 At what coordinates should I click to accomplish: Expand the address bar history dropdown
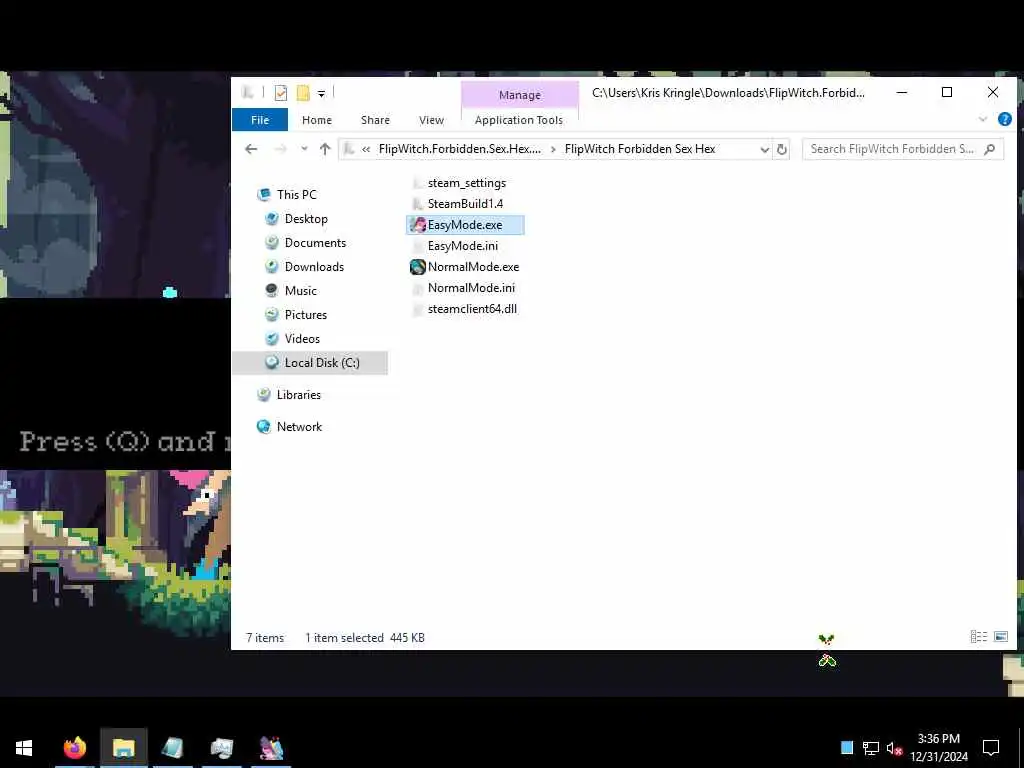(x=764, y=150)
